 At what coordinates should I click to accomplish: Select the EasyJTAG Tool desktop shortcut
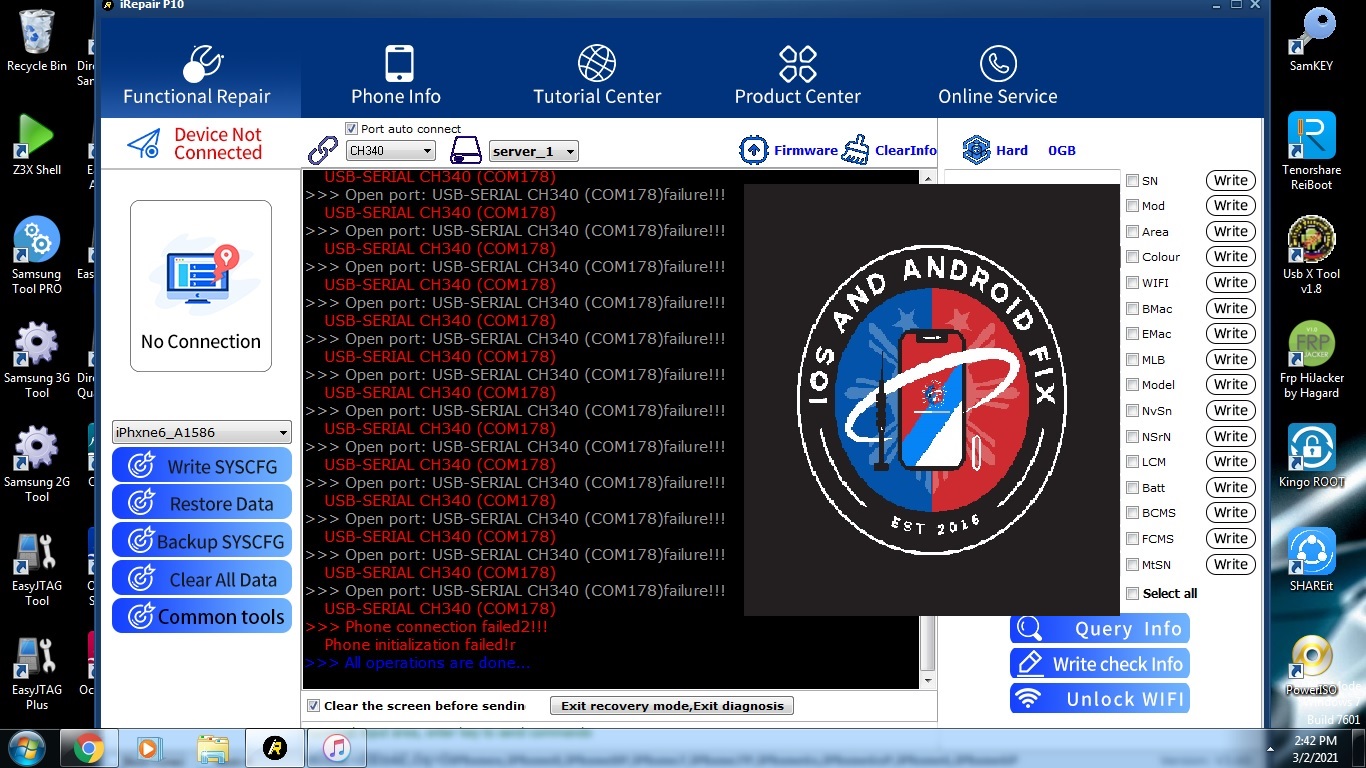pos(37,569)
